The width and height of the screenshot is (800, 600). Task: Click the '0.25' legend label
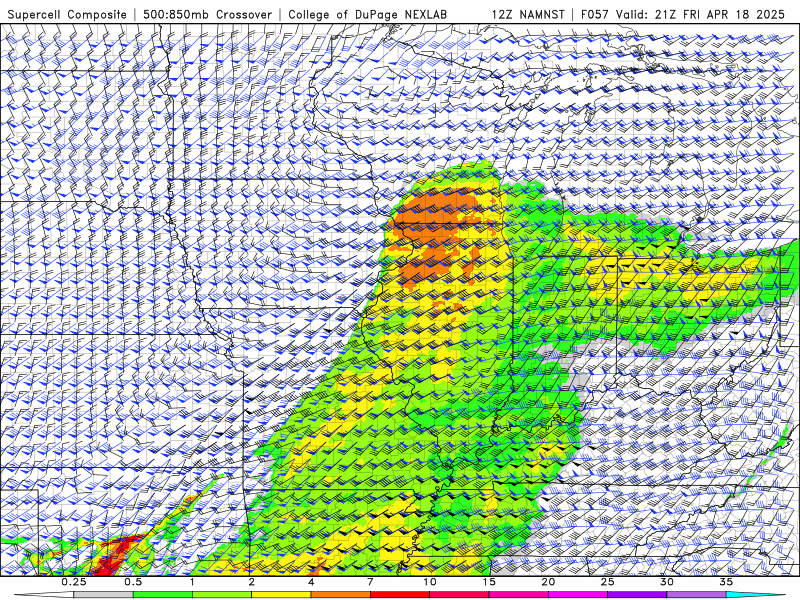point(74,582)
